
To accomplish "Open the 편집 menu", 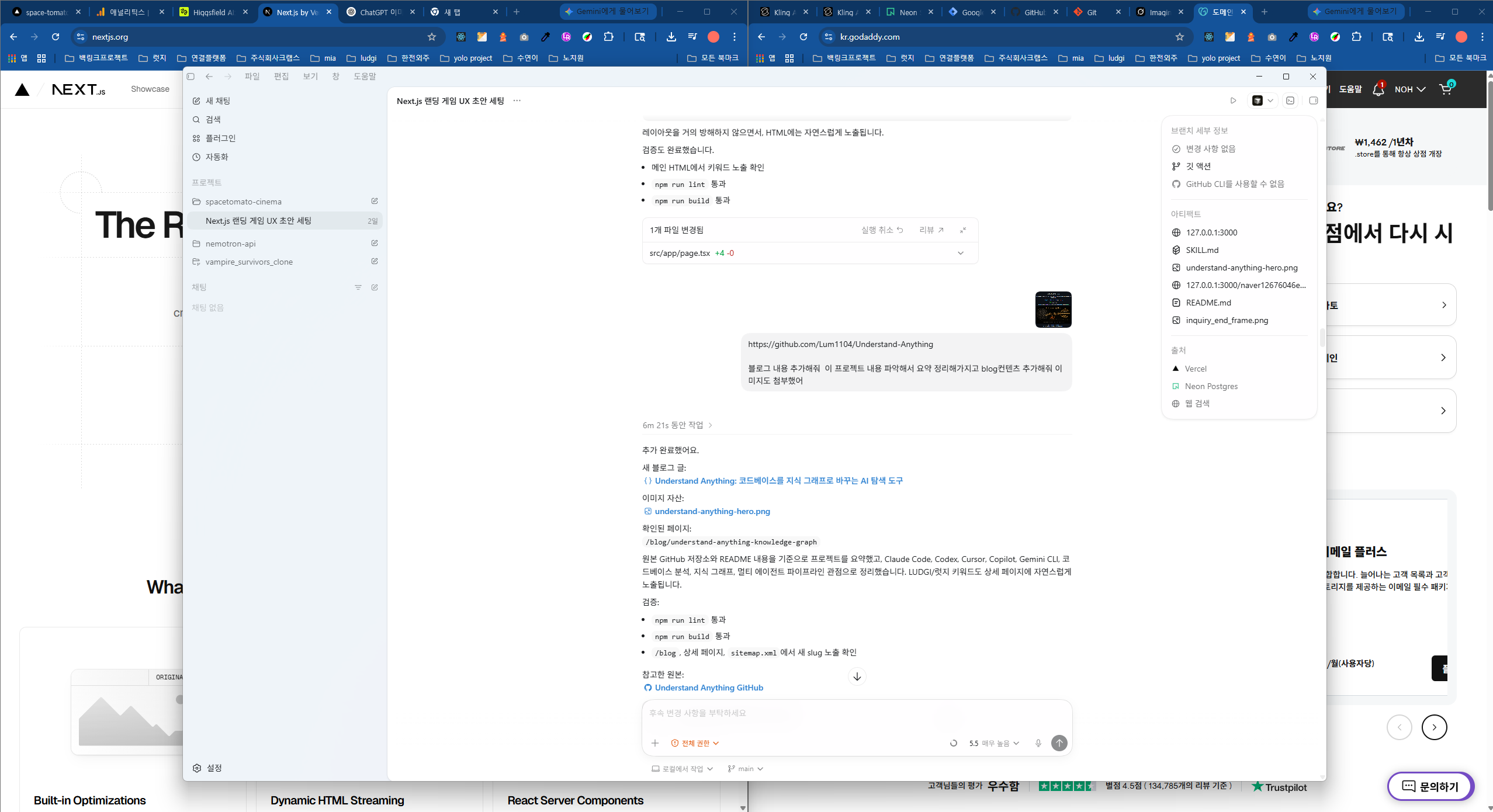I will pos(281,77).
